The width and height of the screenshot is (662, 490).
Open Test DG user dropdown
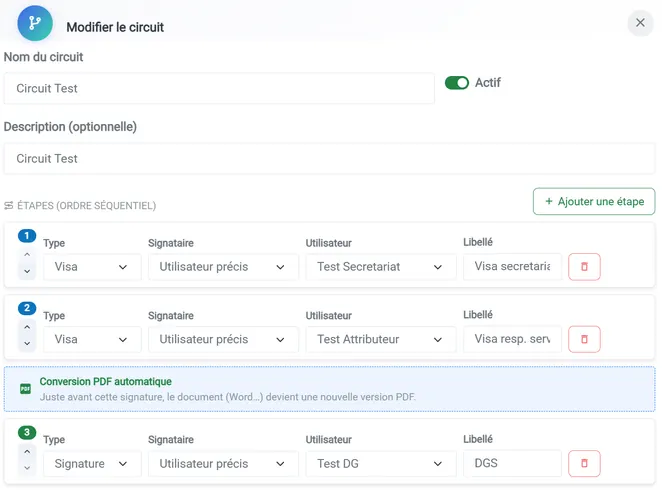(380, 464)
